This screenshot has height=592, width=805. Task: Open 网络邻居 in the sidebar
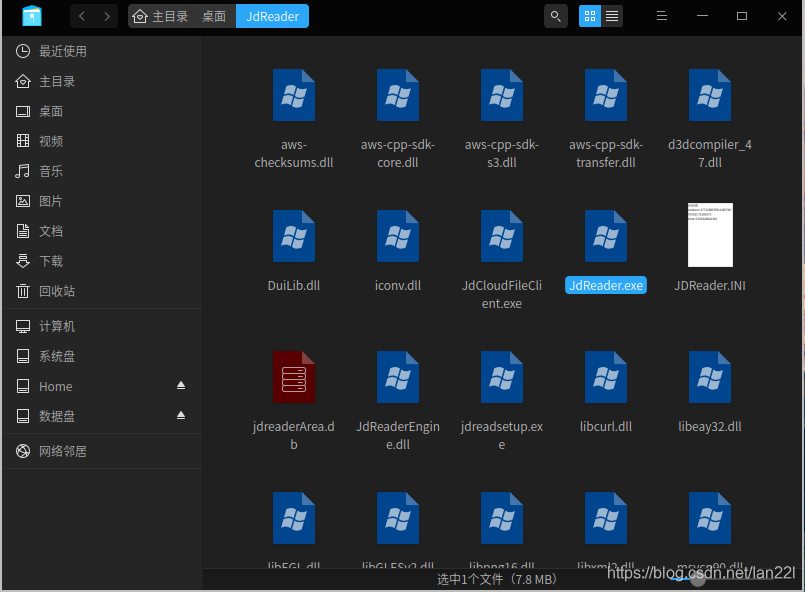tap(102, 451)
